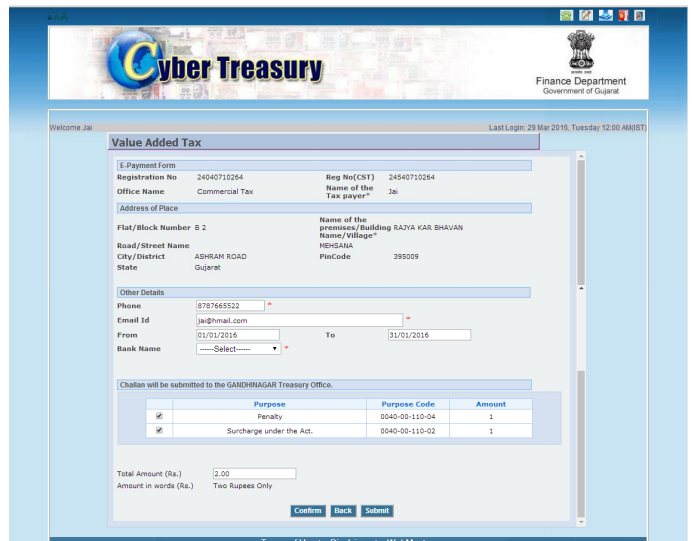The width and height of the screenshot is (693, 541).
Task: Click the Confirm button
Action: coord(308,511)
